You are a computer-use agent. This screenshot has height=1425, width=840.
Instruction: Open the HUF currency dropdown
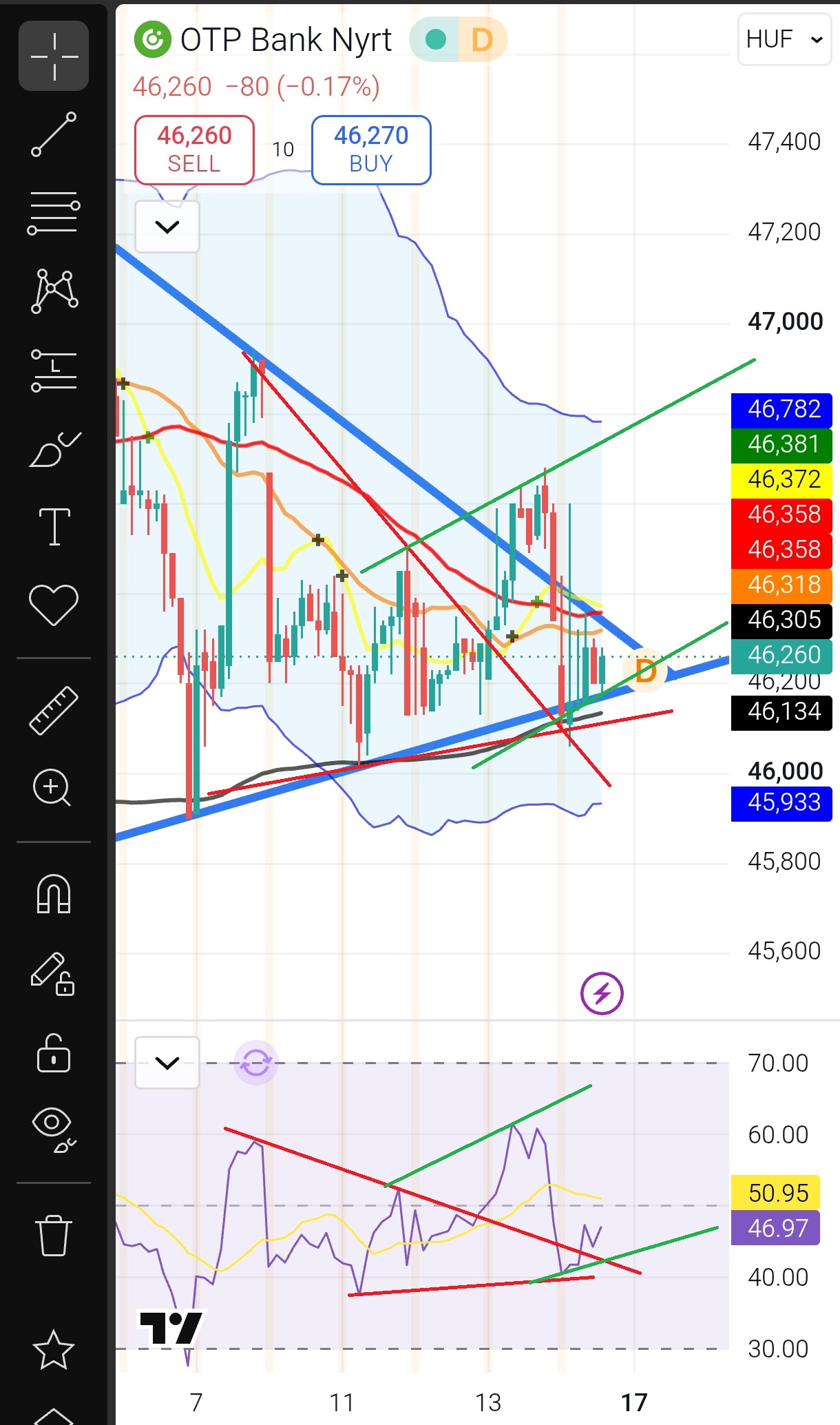784,39
